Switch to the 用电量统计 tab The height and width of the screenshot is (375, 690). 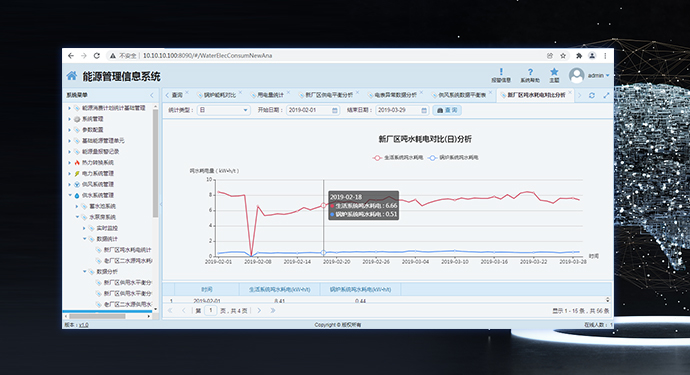[x=270, y=95]
